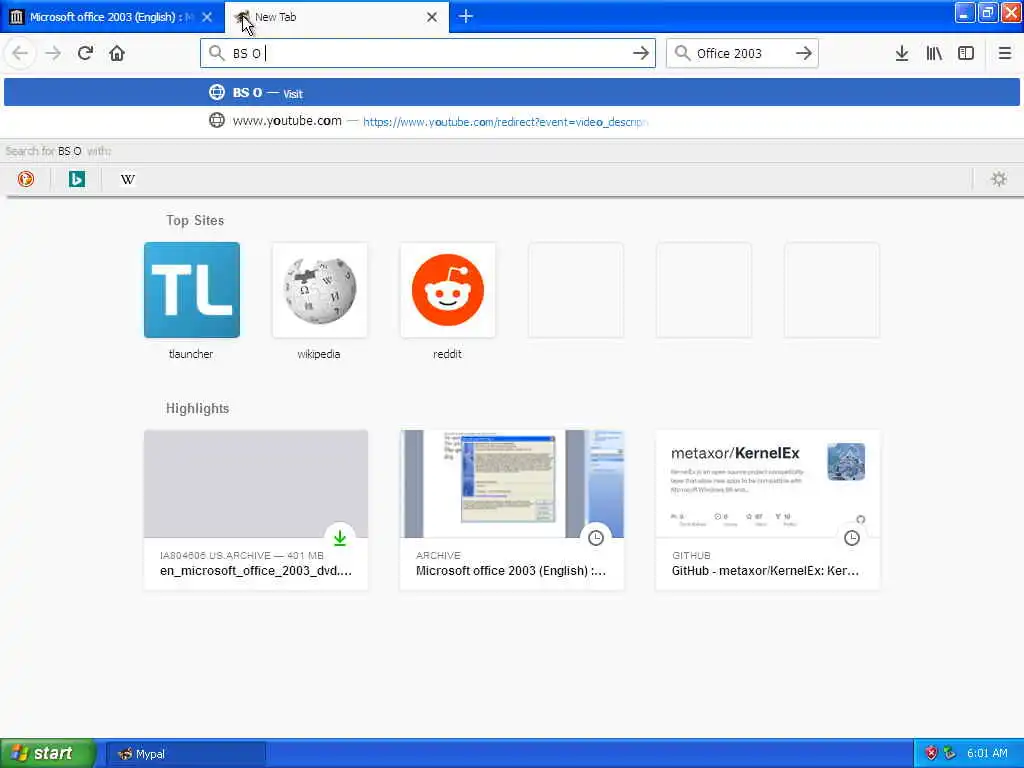Click the network tray icon beside the shield
The width and height of the screenshot is (1024, 768).
point(950,753)
